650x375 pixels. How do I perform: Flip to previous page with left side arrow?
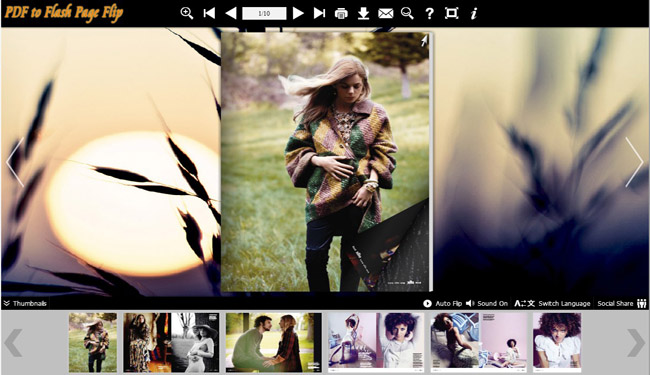(15, 162)
